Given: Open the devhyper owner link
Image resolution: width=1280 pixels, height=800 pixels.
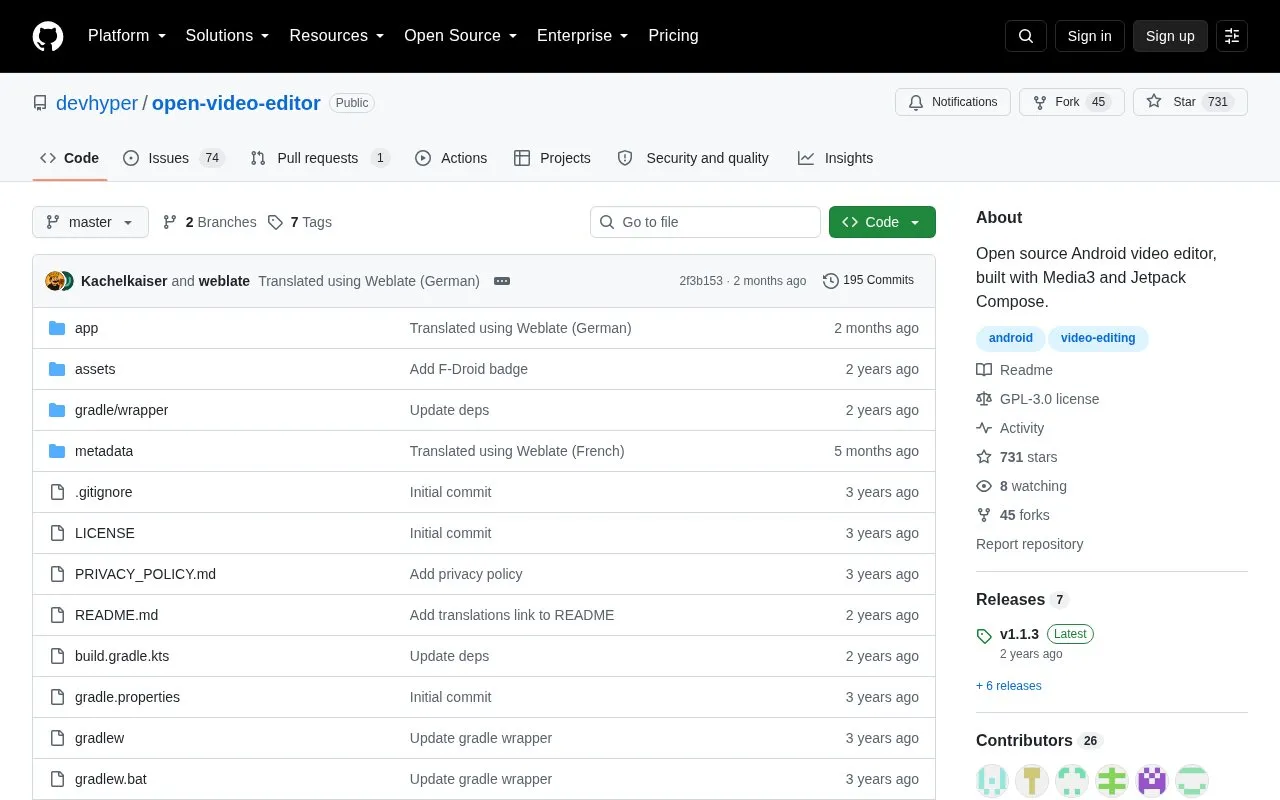Looking at the screenshot, I should [x=97, y=103].
